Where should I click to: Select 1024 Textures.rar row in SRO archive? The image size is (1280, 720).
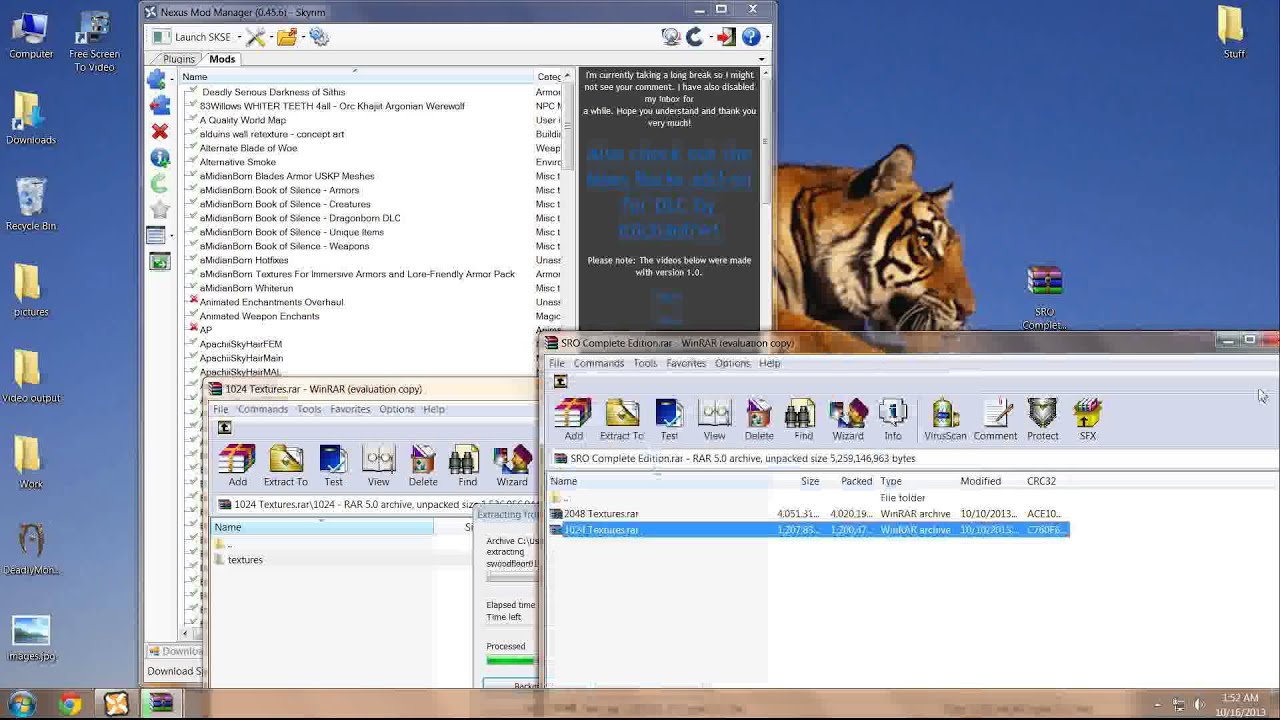click(x=808, y=530)
